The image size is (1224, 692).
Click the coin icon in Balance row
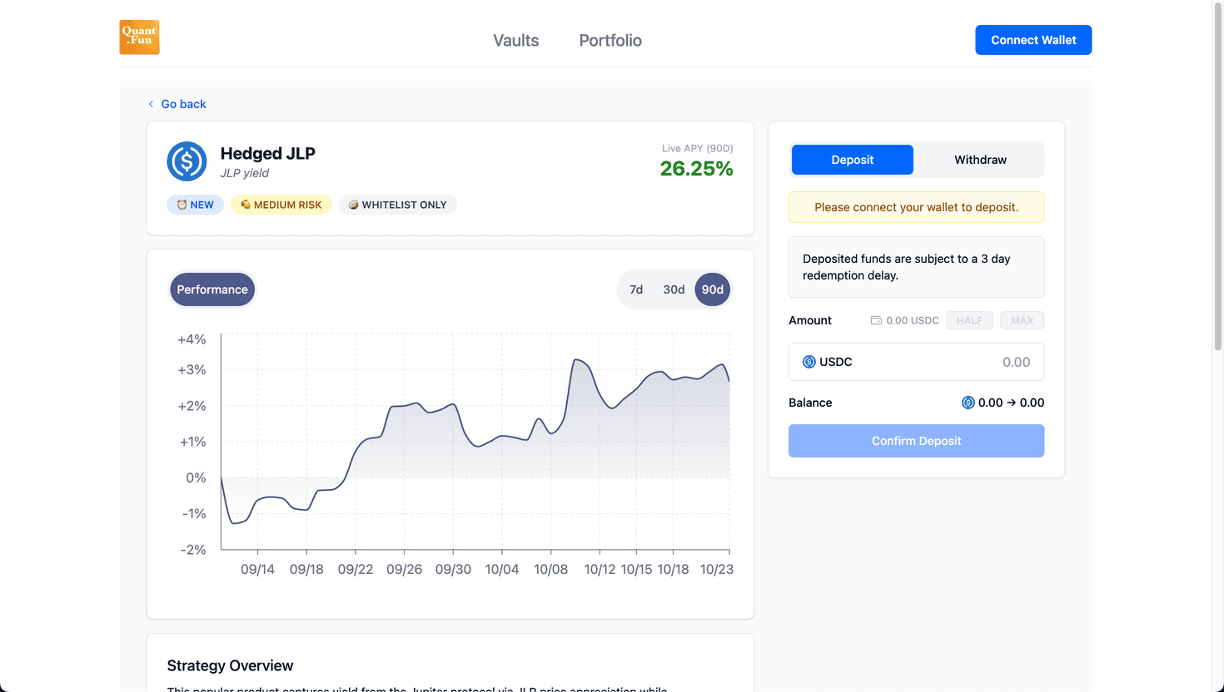coord(967,403)
